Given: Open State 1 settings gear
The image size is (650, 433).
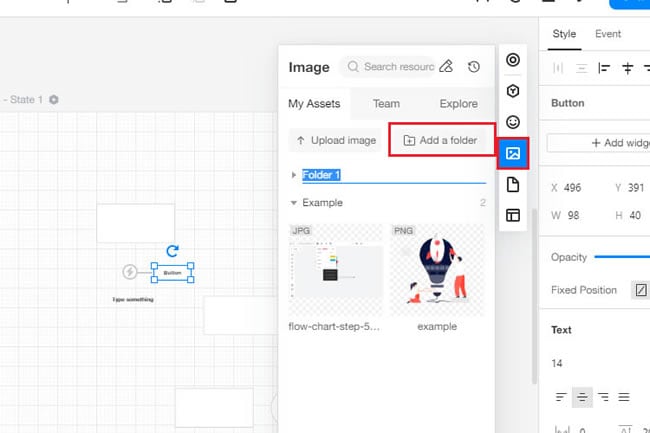Looking at the screenshot, I should point(54,99).
